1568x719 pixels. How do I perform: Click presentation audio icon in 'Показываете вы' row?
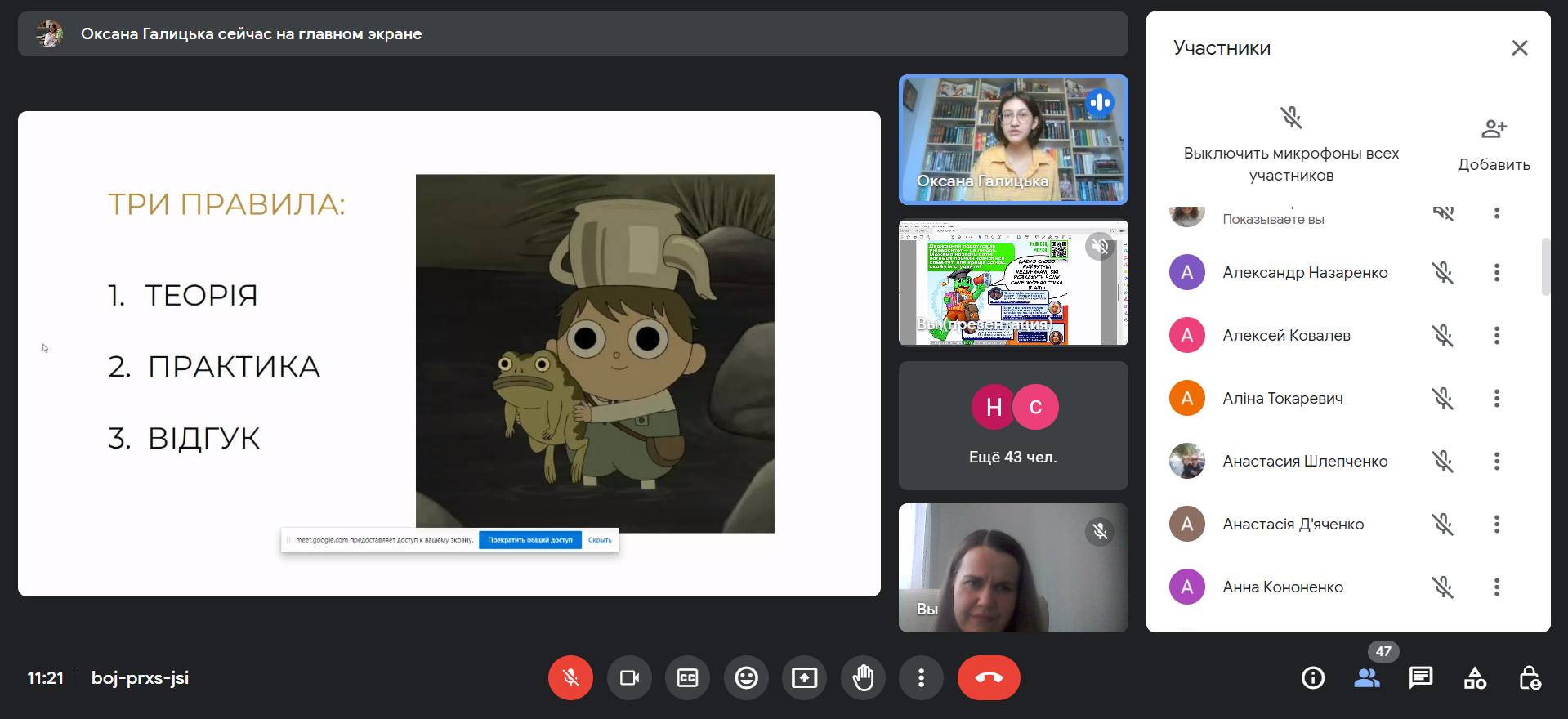[1443, 213]
